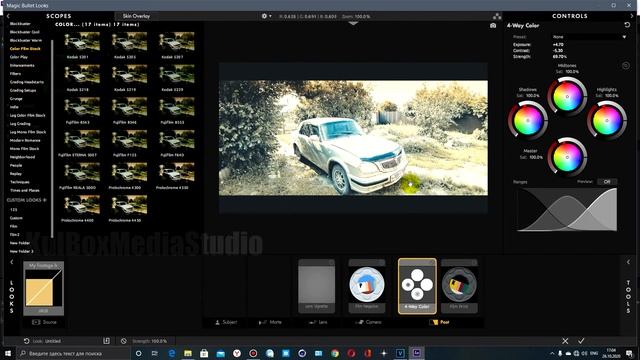This screenshot has height=360, width=640.
Task: Toggle Ranges Preview Off switch
Action: pos(607,182)
